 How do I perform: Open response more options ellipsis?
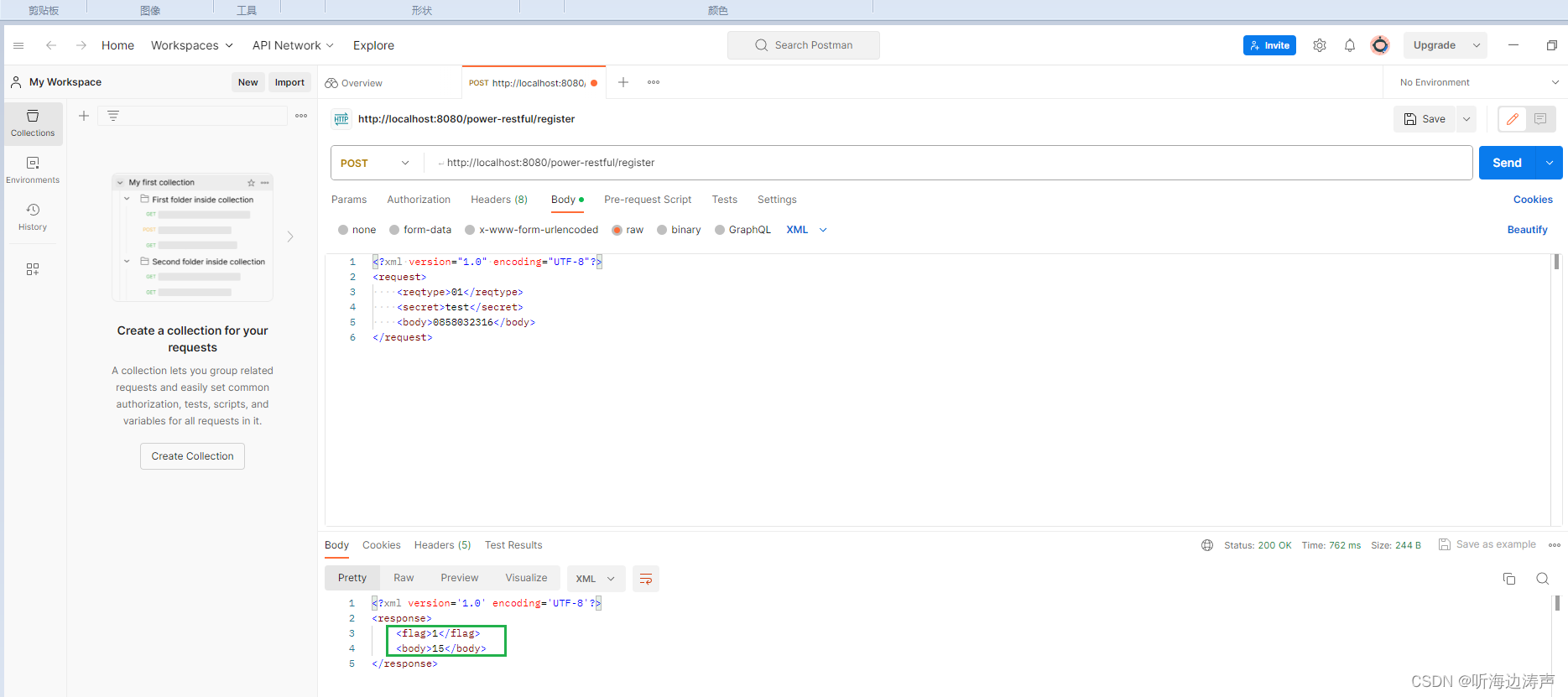point(1555,545)
